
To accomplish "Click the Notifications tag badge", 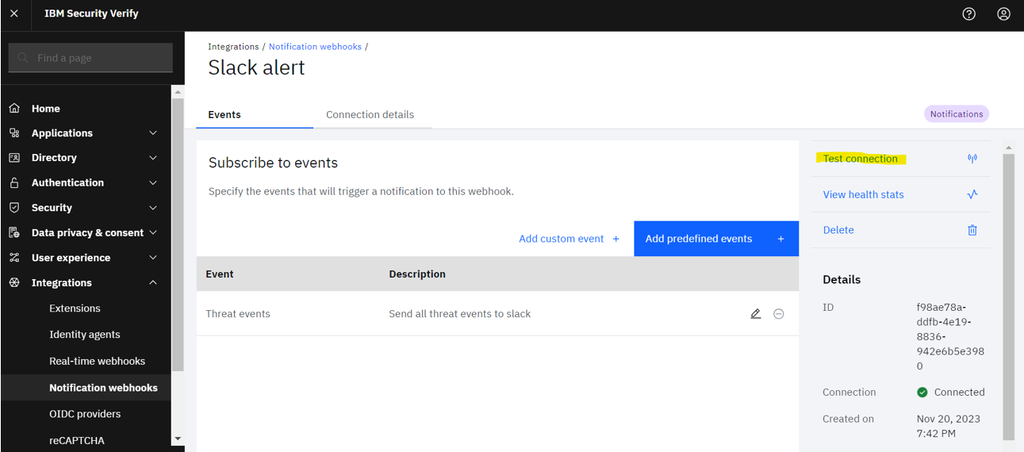I will [957, 114].
